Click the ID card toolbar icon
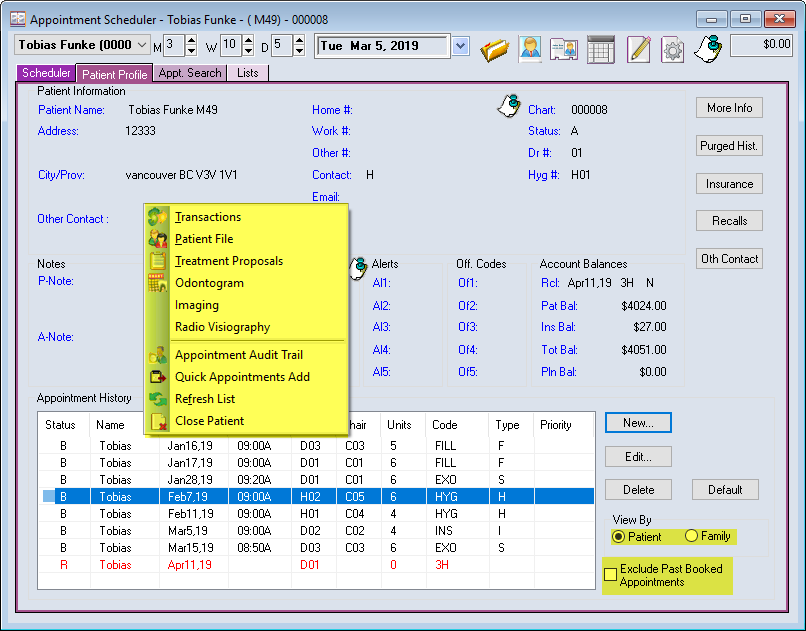This screenshot has height=631, width=806. [x=563, y=47]
